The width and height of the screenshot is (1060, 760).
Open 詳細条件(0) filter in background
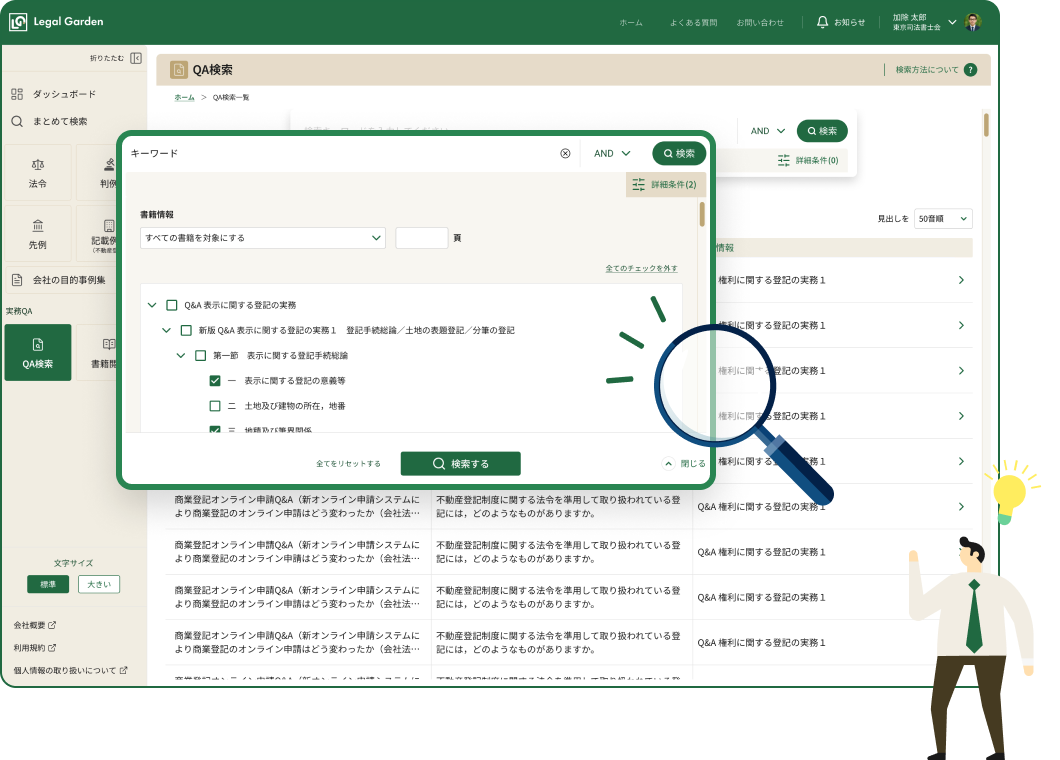click(x=808, y=160)
